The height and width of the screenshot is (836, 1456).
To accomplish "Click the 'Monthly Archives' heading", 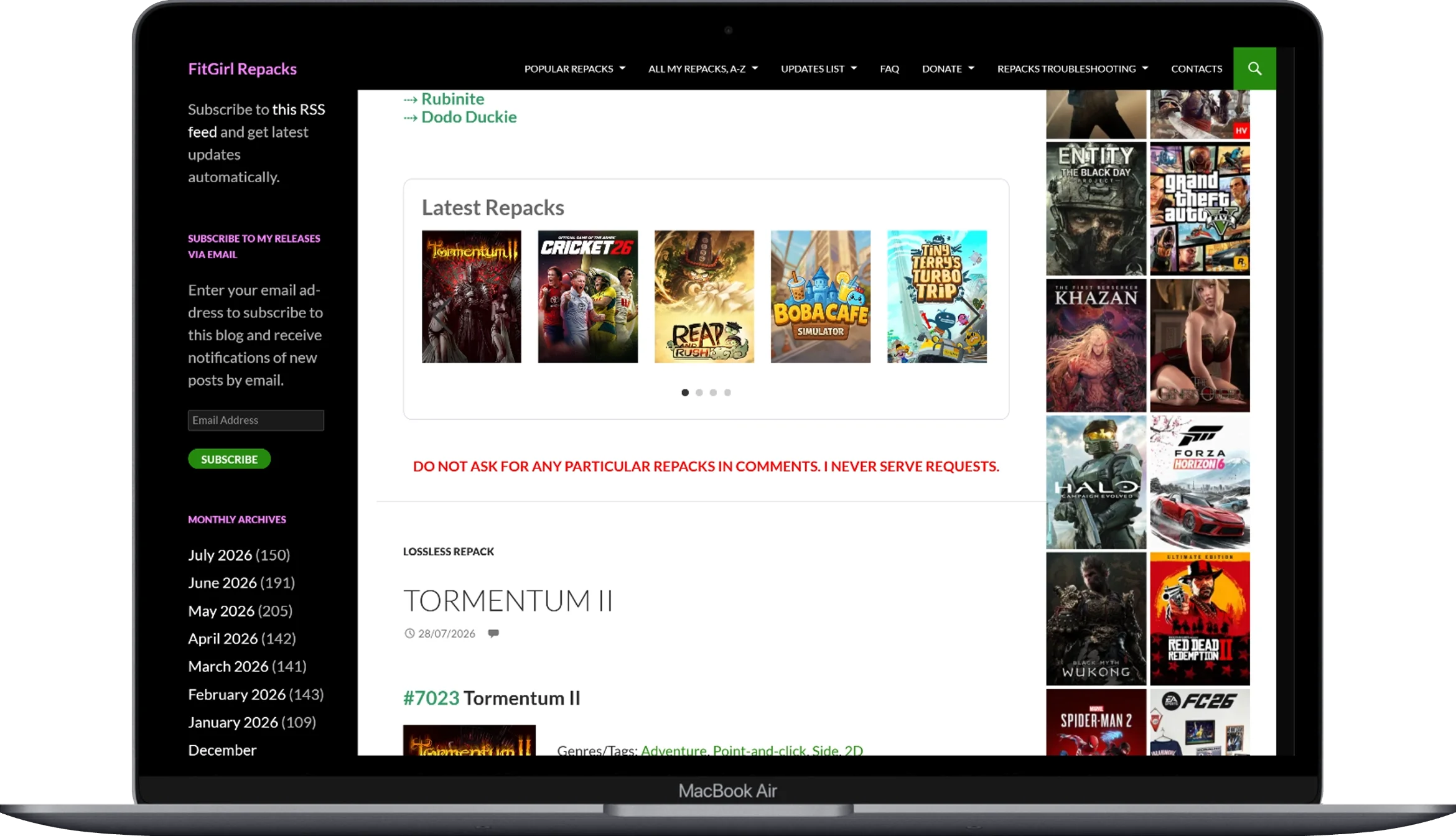I will click(x=237, y=520).
